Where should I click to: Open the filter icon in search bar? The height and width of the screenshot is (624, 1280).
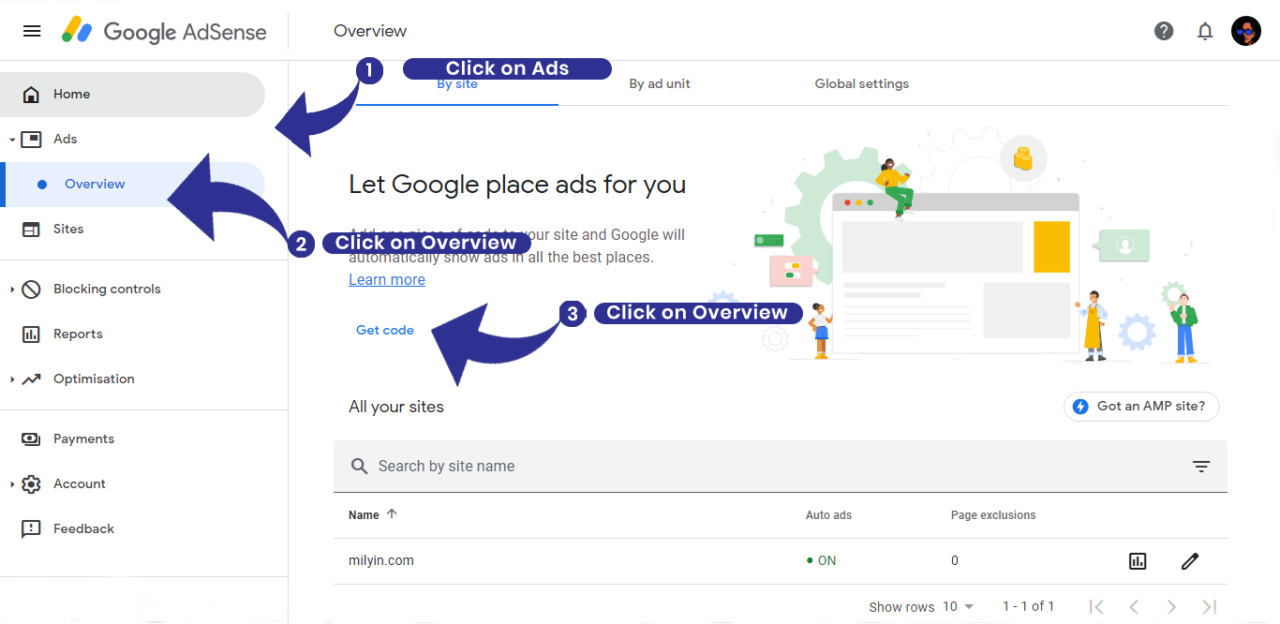pyautogui.click(x=1201, y=466)
